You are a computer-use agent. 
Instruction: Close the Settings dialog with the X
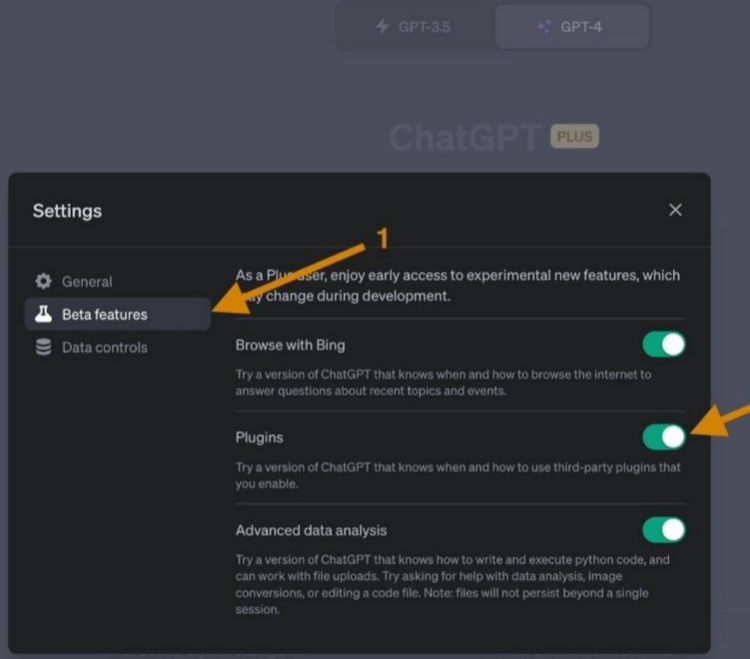(675, 210)
